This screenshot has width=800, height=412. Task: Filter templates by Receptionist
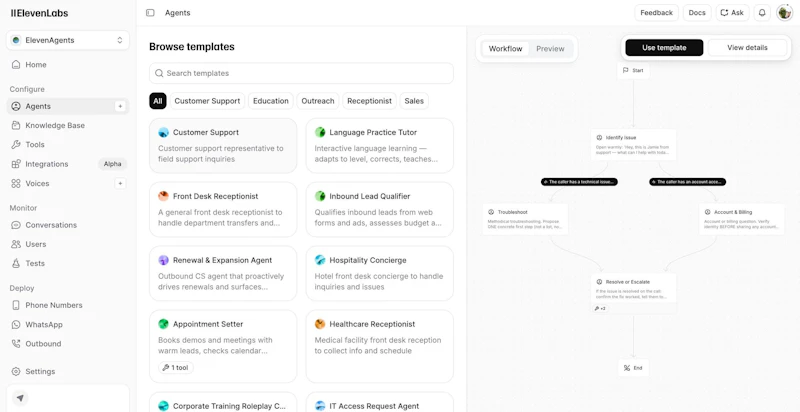pyautogui.click(x=369, y=101)
